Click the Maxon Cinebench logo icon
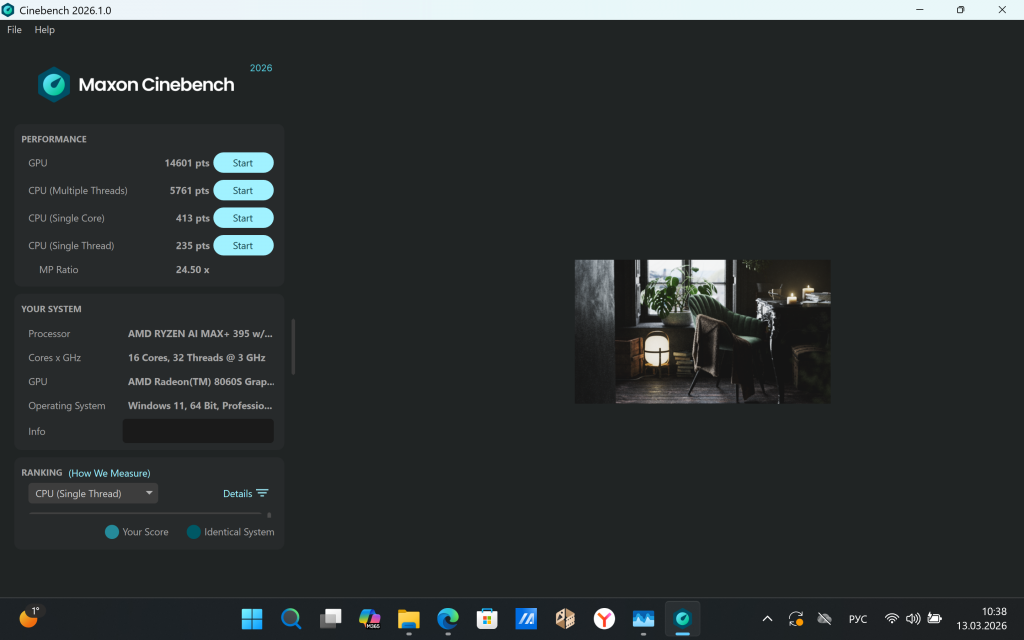Viewport: 1024px width, 640px height. (x=54, y=85)
